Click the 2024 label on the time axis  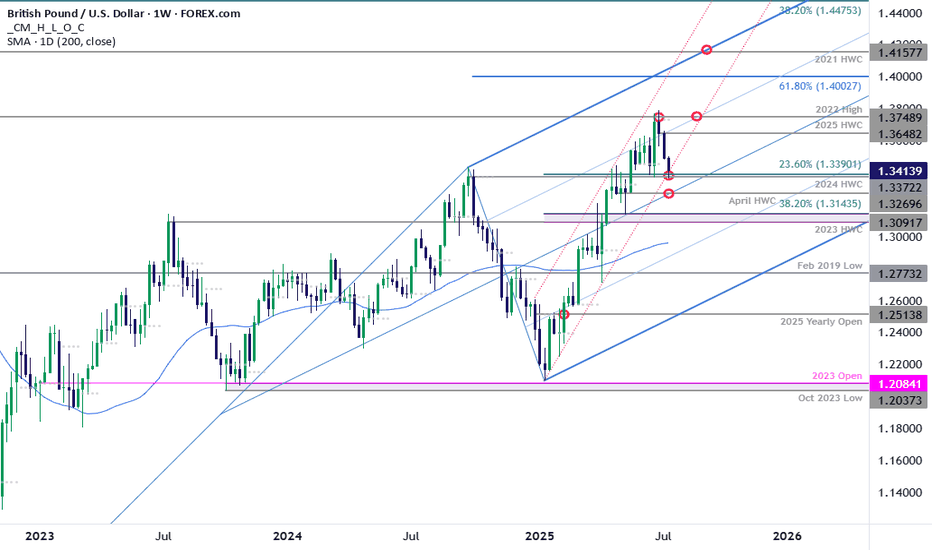click(x=289, y=536)
